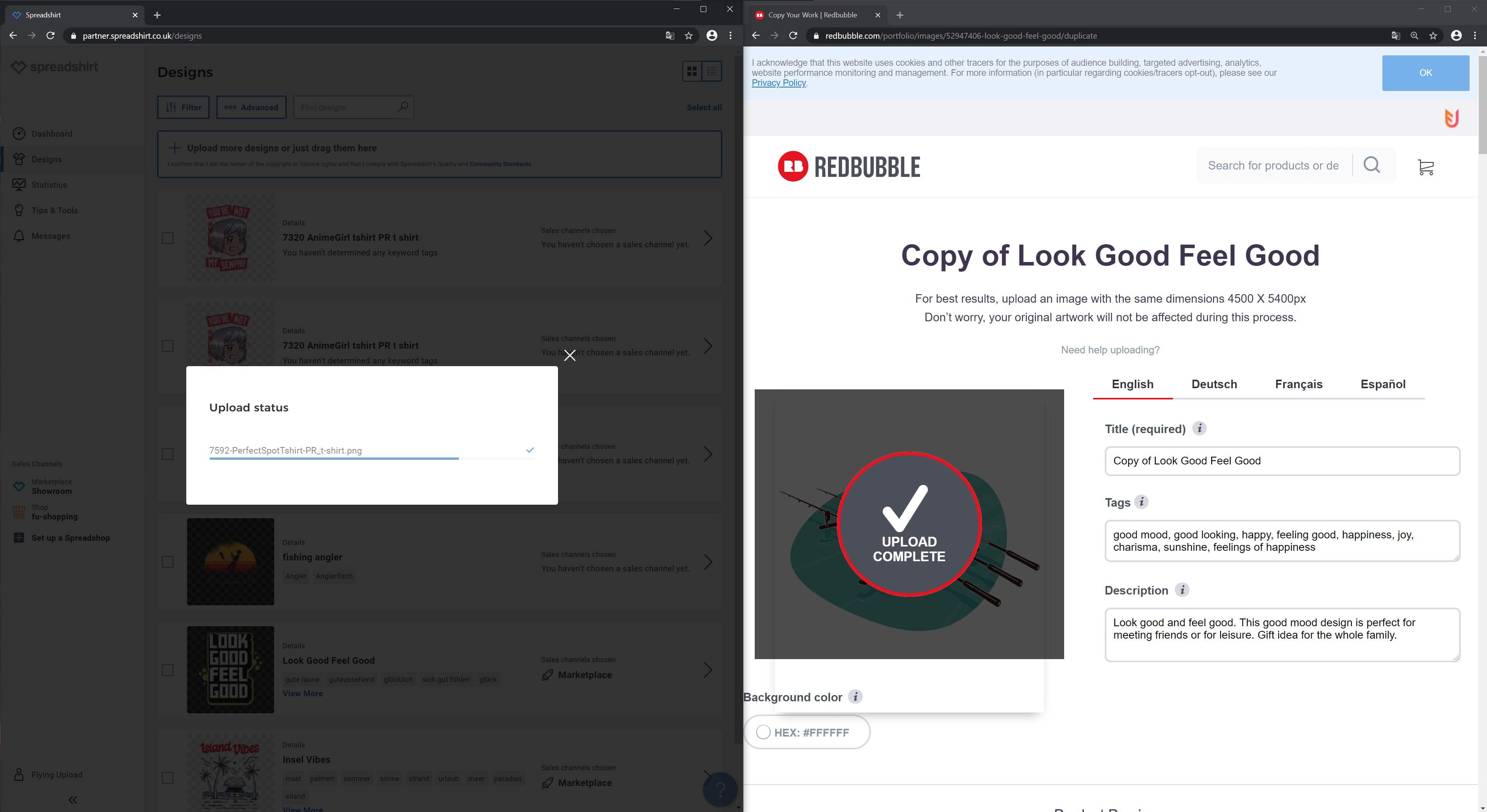Reload the Spreadshirt browser page
Image resolution: width=1487 pixels, height=812 pixels.
[x=50, y=35]
